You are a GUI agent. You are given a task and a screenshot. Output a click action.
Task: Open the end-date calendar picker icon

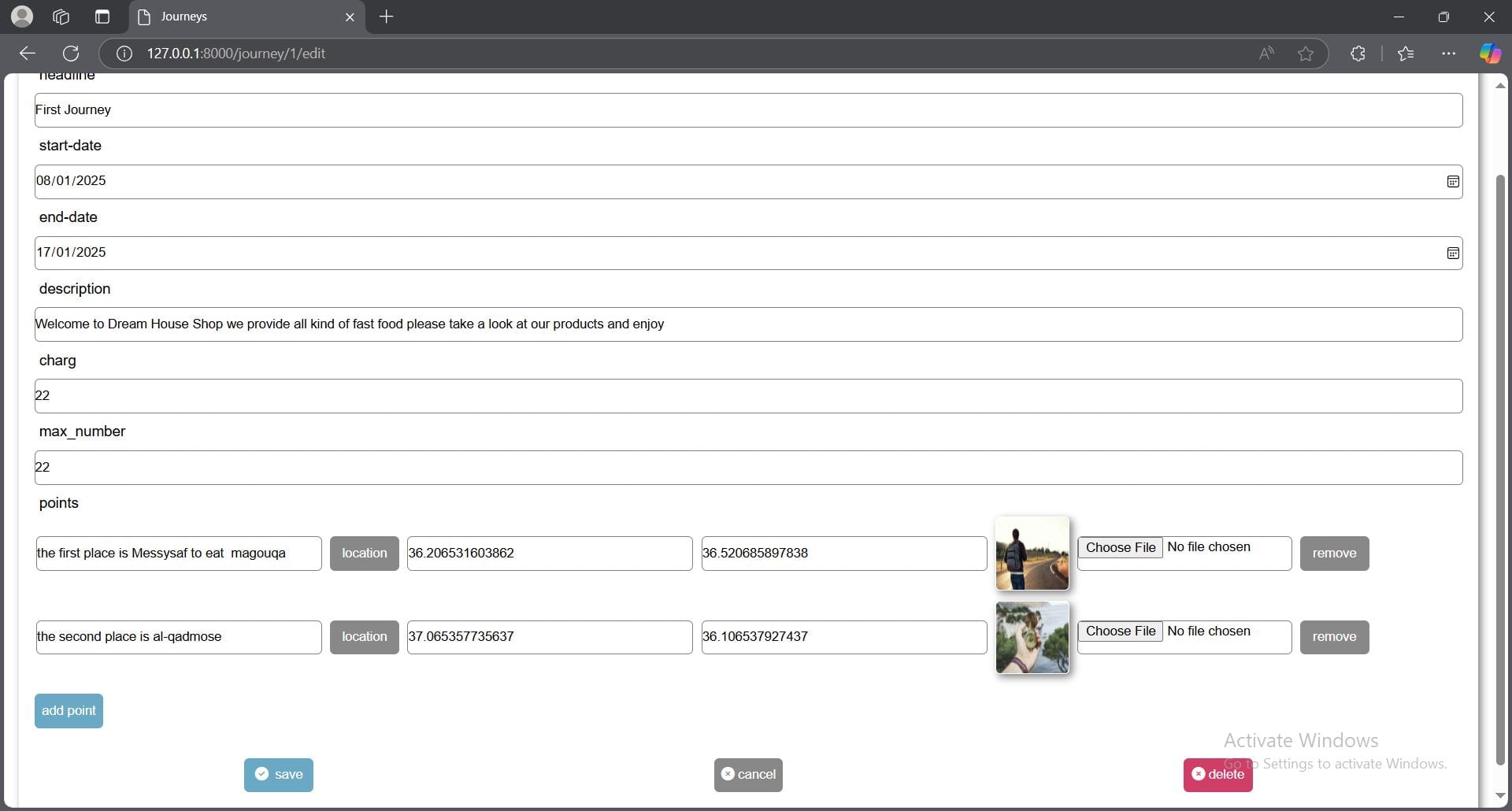coord(1452,254)
